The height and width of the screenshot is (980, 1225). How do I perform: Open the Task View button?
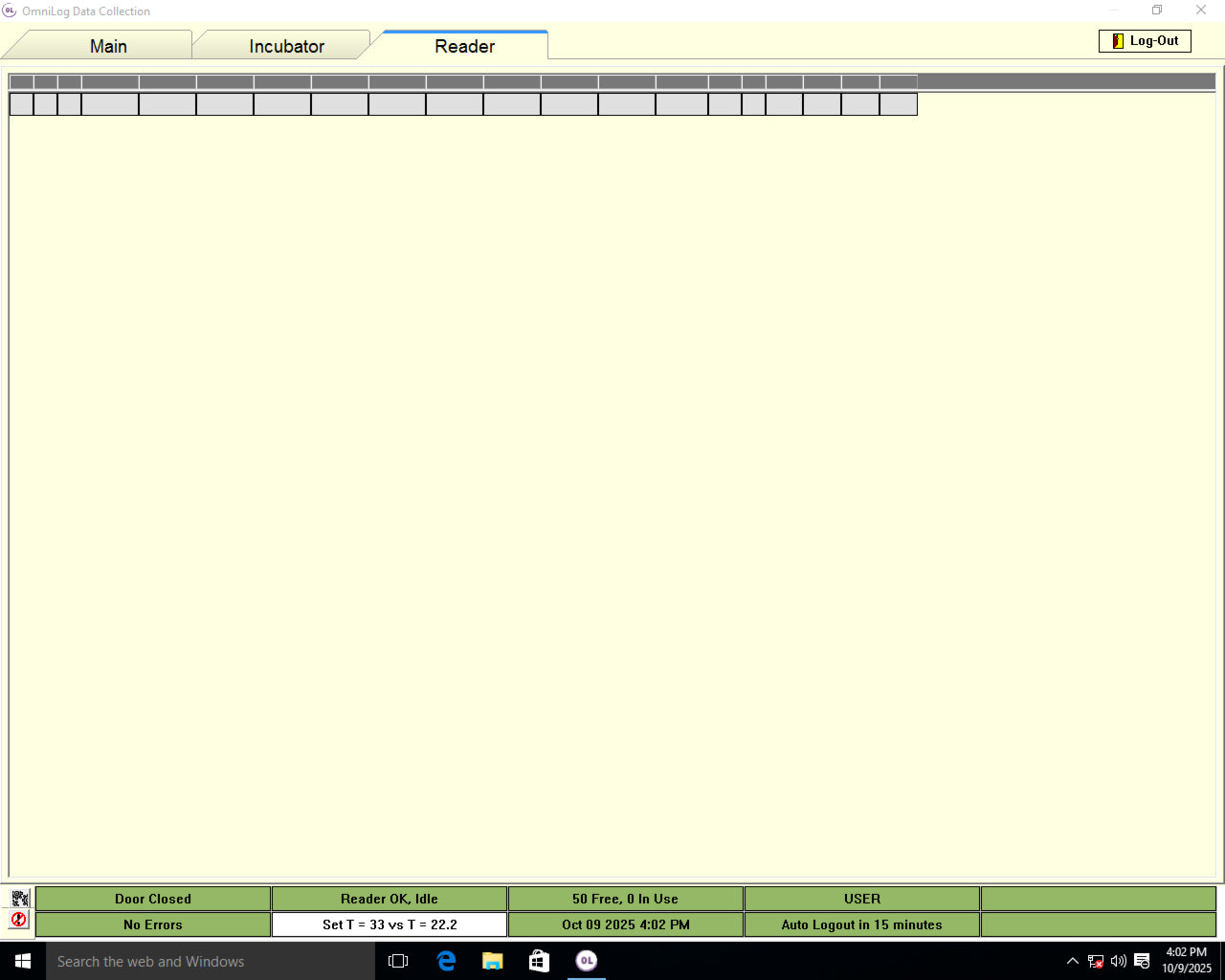398,961
